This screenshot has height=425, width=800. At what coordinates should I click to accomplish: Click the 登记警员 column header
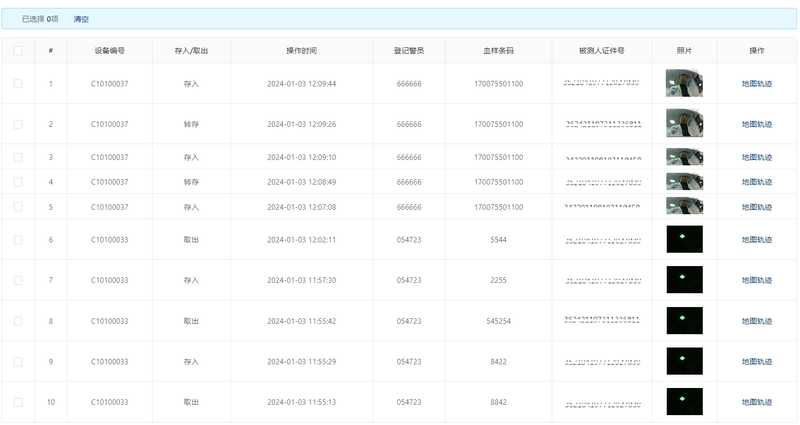(x=409, y=51)
